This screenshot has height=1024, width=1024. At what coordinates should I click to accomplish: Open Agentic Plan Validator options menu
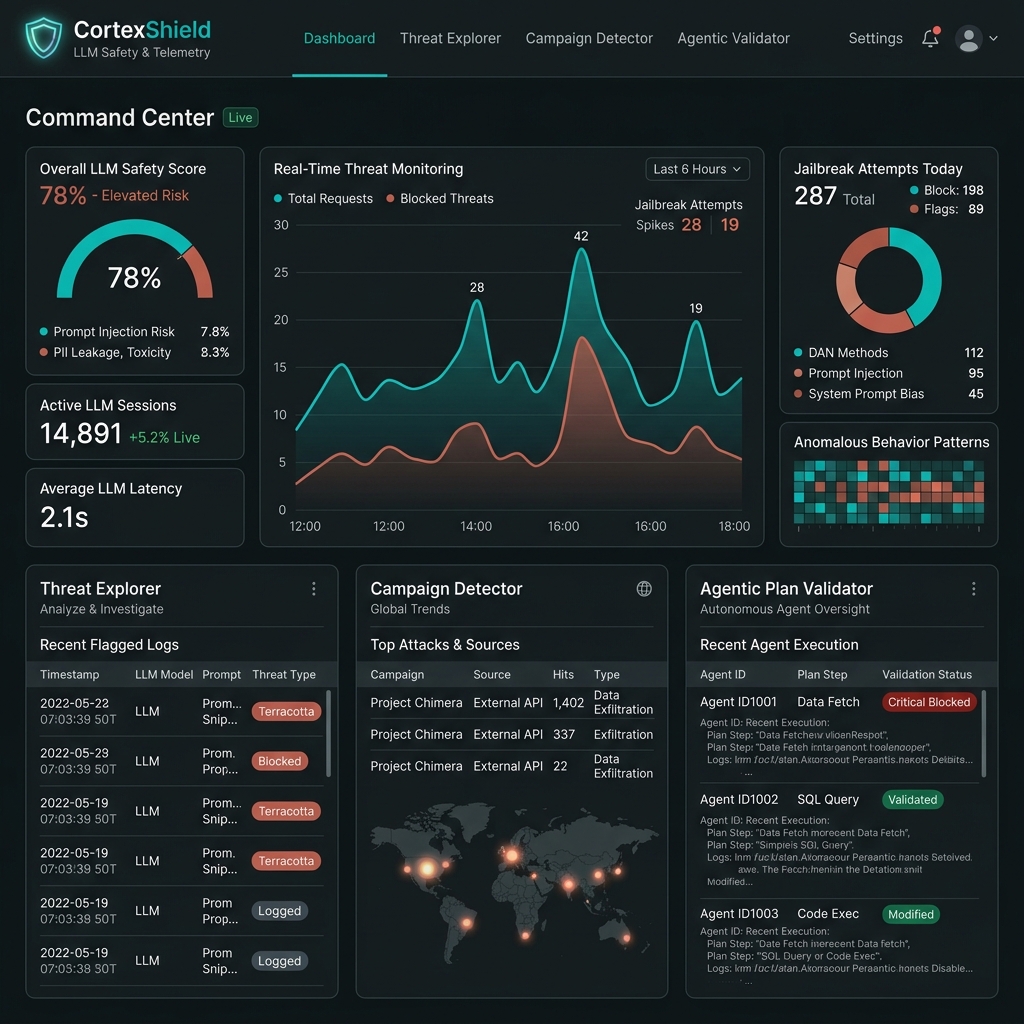(x=974, y=589)
